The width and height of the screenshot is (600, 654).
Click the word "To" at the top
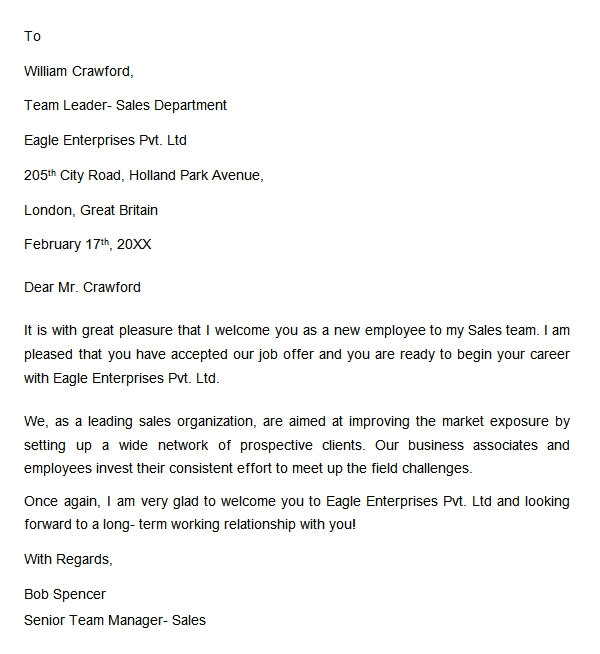pos(32,36)
